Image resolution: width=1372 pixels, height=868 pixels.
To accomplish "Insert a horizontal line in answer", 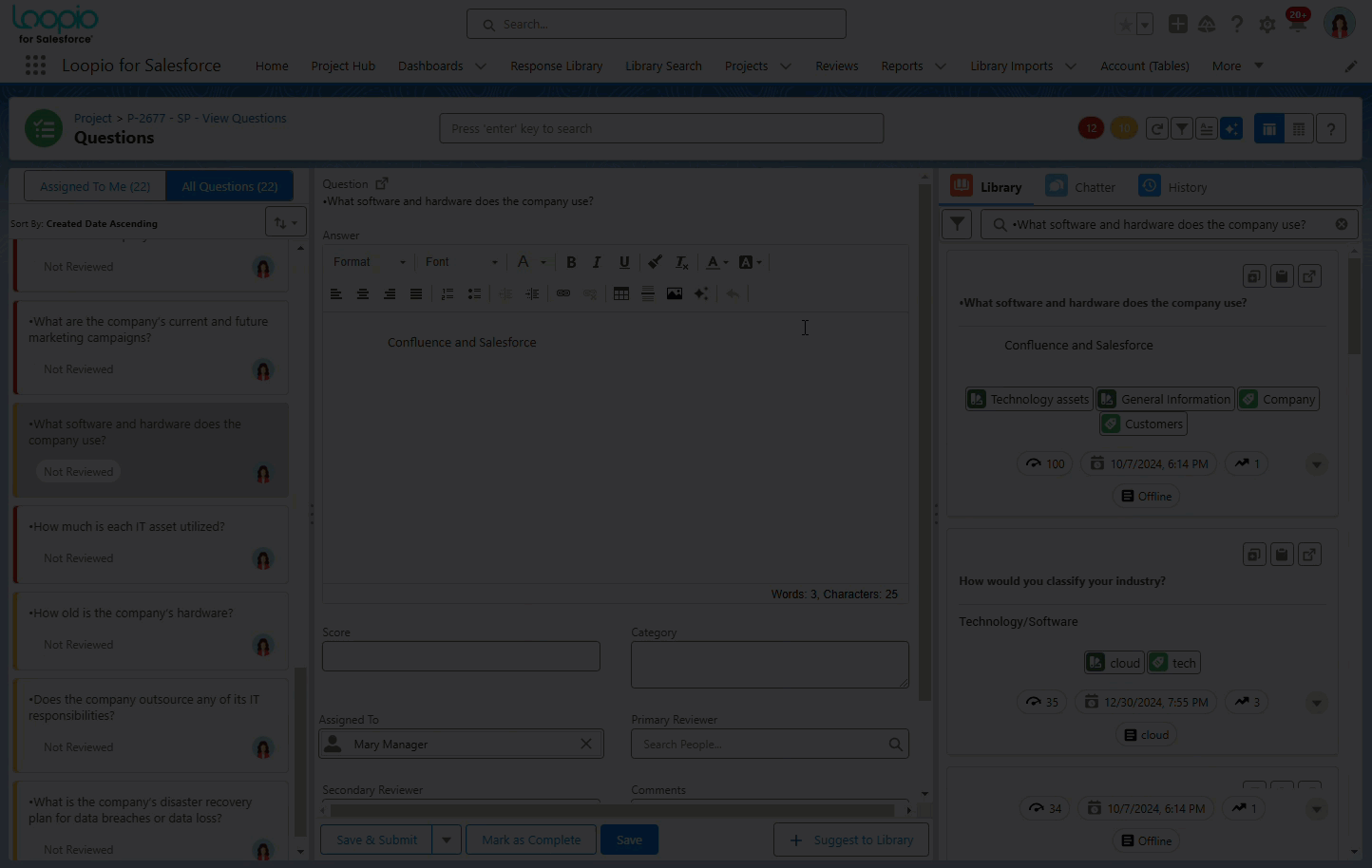I will (x=648, y=293).
